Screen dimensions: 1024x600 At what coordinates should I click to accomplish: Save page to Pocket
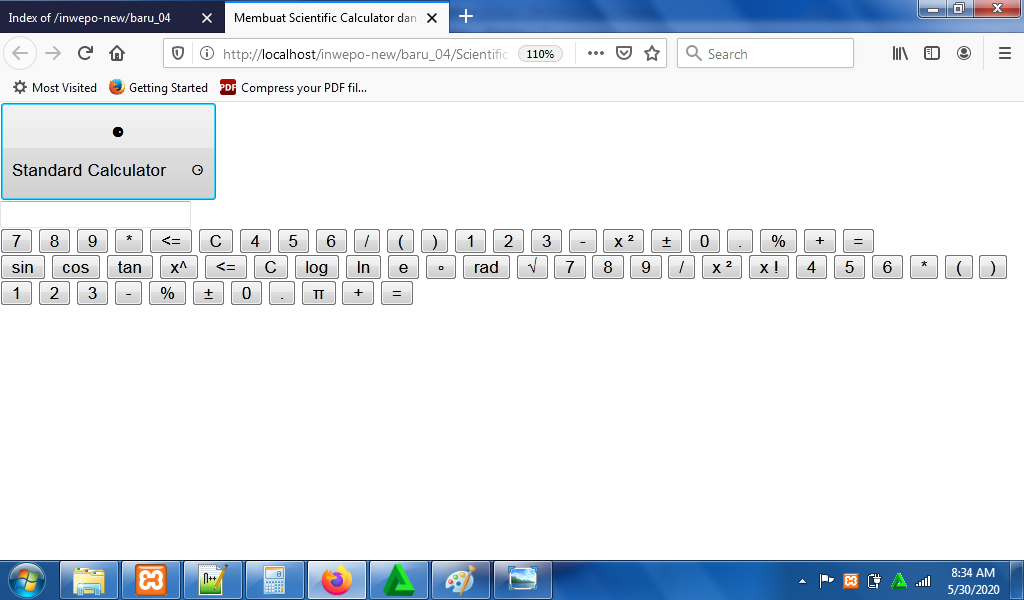(x=624, y=54)
